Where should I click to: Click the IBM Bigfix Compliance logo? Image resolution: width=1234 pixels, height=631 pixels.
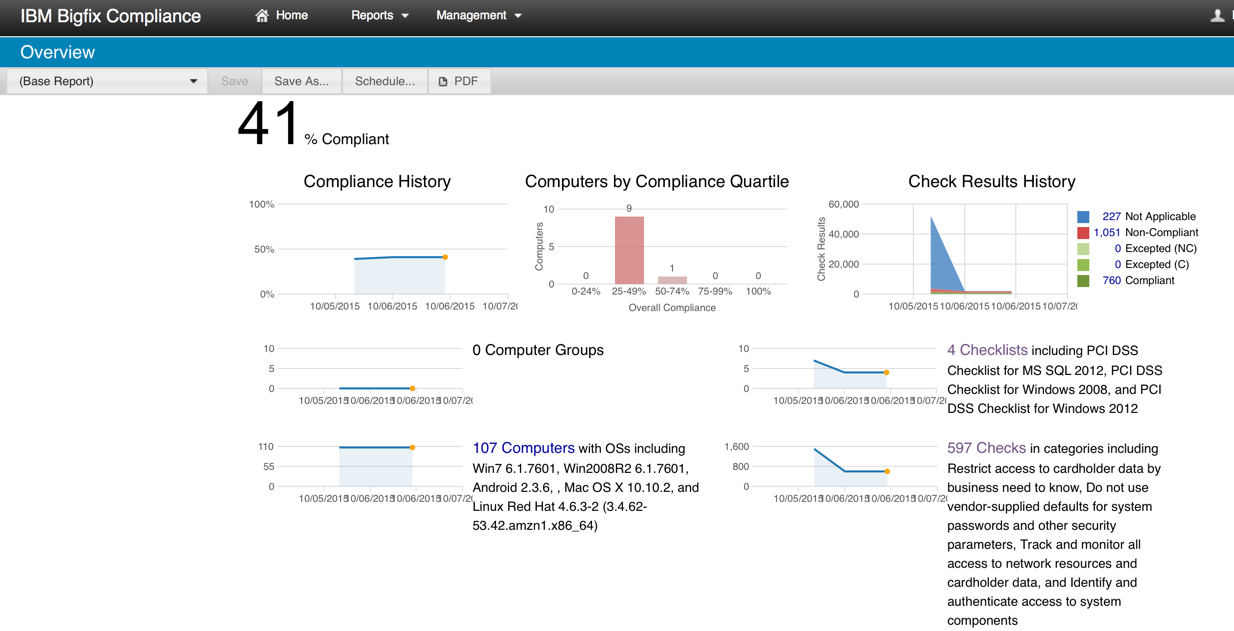coord(110,16)
